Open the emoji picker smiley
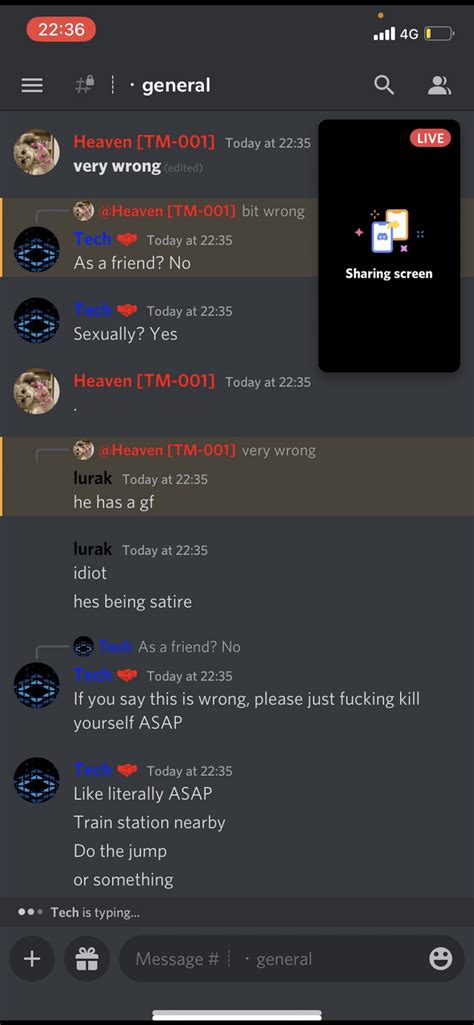The image size is (474, 1025). pos(441,958)
